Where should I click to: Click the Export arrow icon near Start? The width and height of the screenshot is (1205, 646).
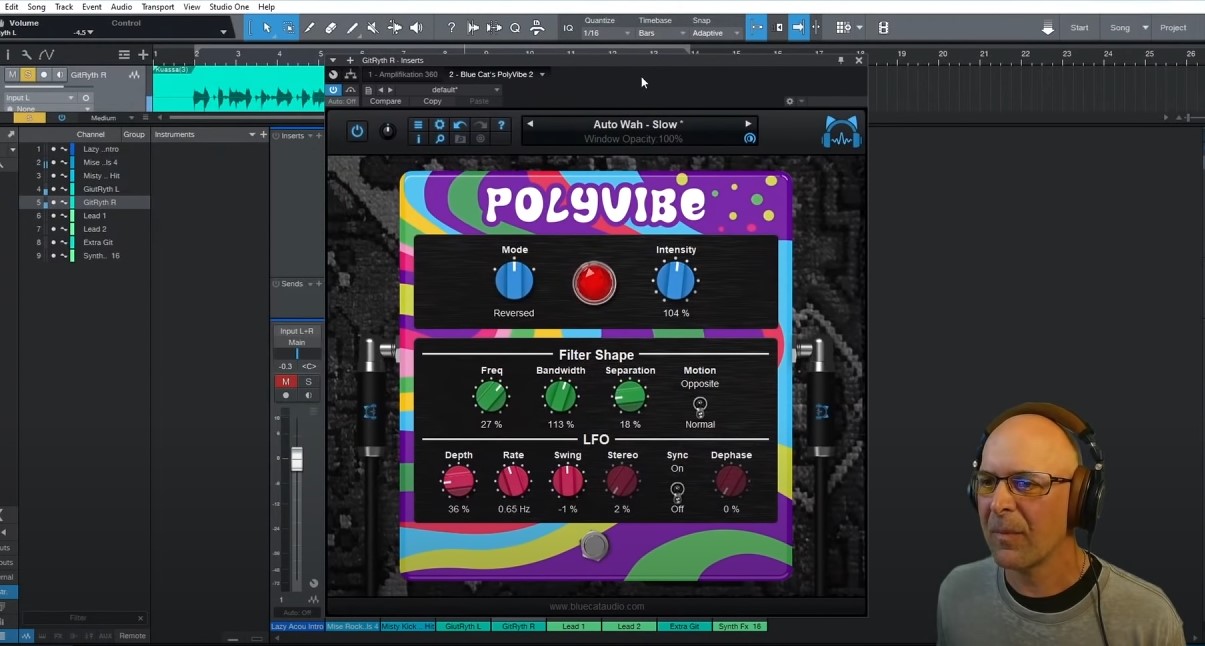(x=1047, y=29)
